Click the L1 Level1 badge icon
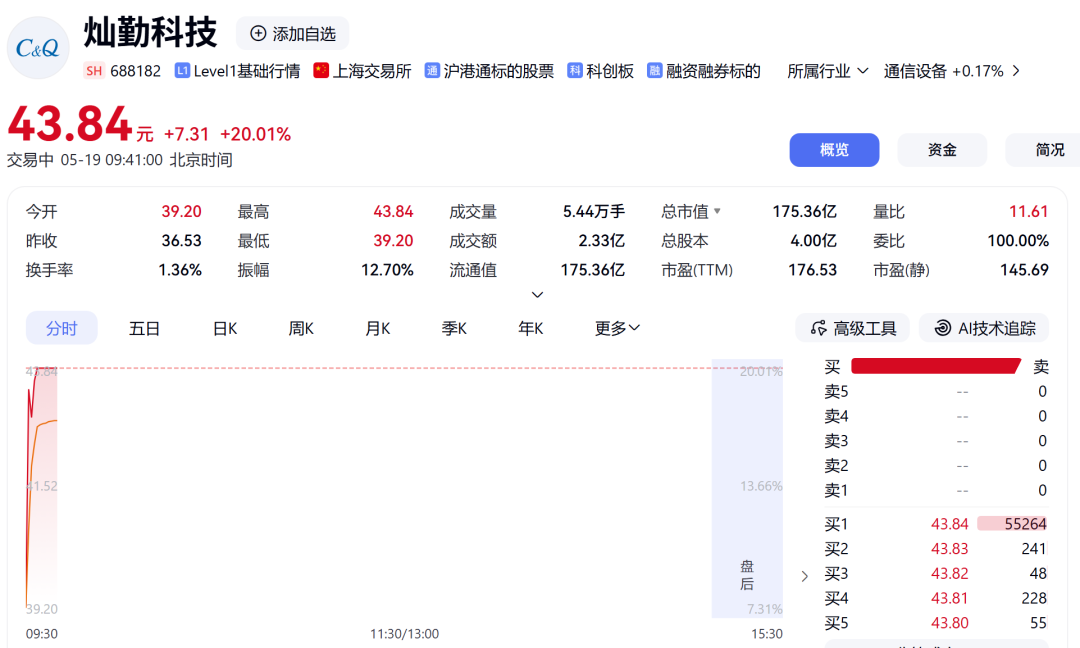Viewport: 1080px width, 648px height. pyautogui.click(x=182, y=71)
